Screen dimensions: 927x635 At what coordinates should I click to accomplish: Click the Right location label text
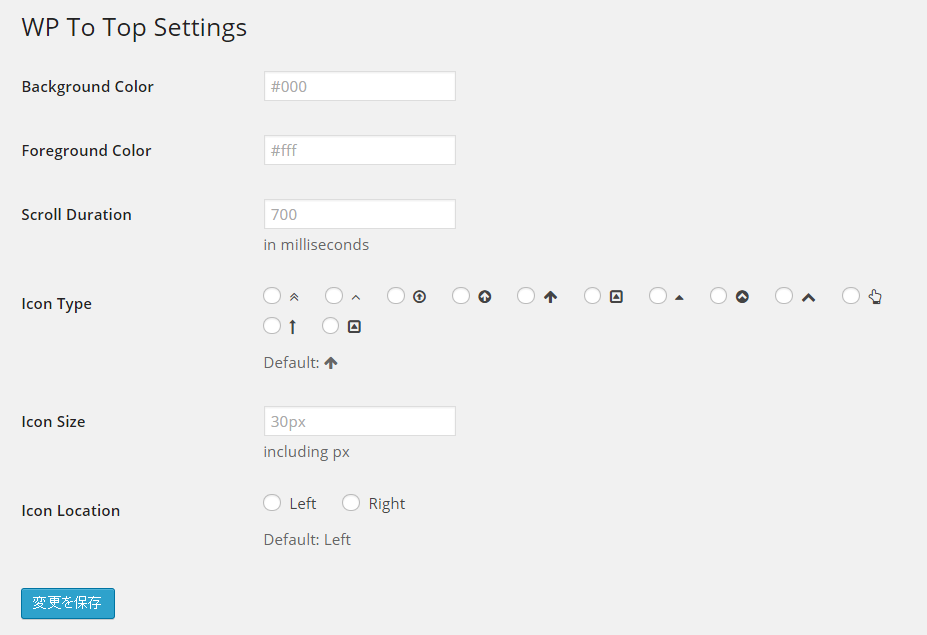point(387,504)
